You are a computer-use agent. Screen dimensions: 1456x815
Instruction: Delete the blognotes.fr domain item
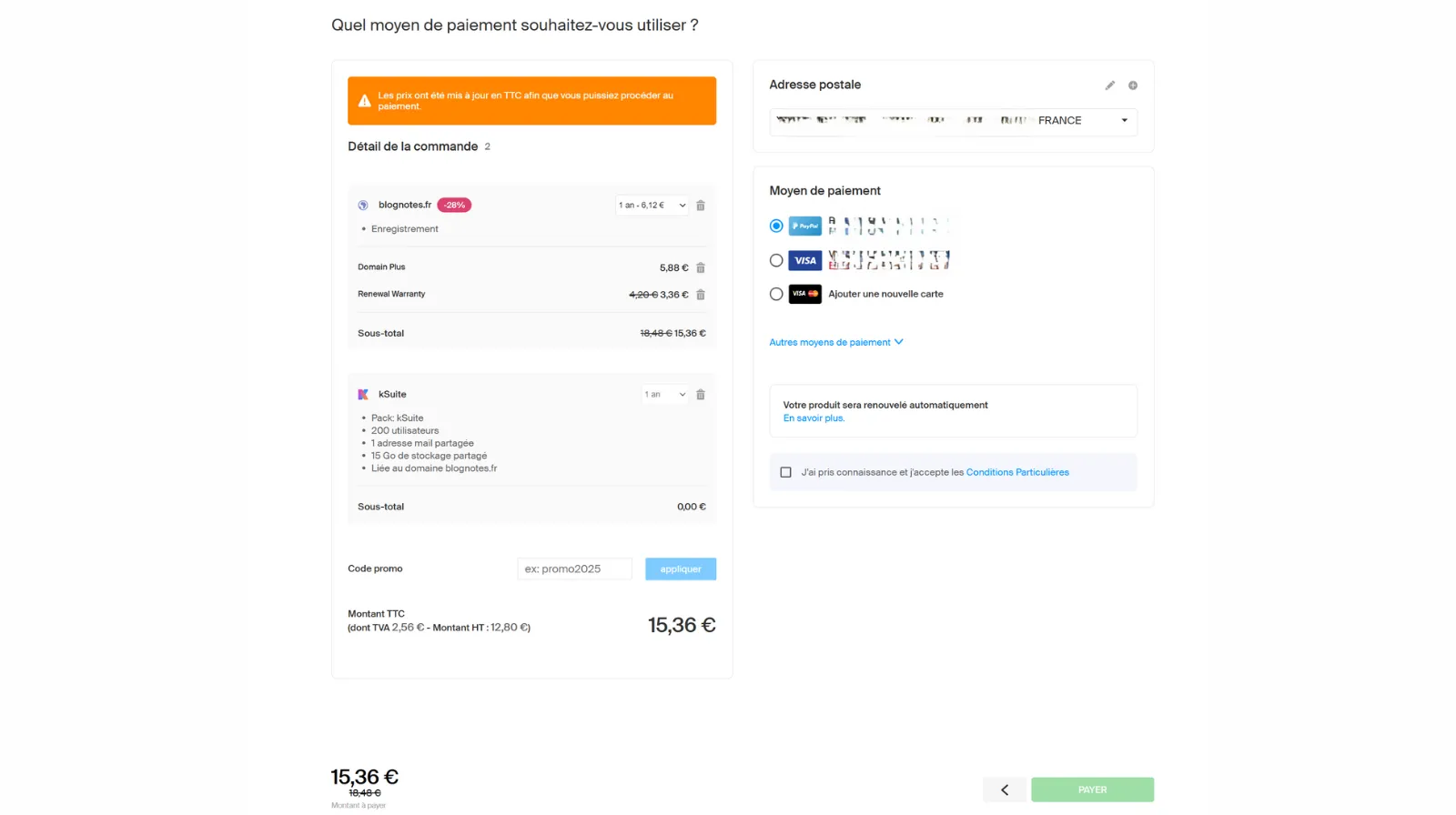[701, 206]
